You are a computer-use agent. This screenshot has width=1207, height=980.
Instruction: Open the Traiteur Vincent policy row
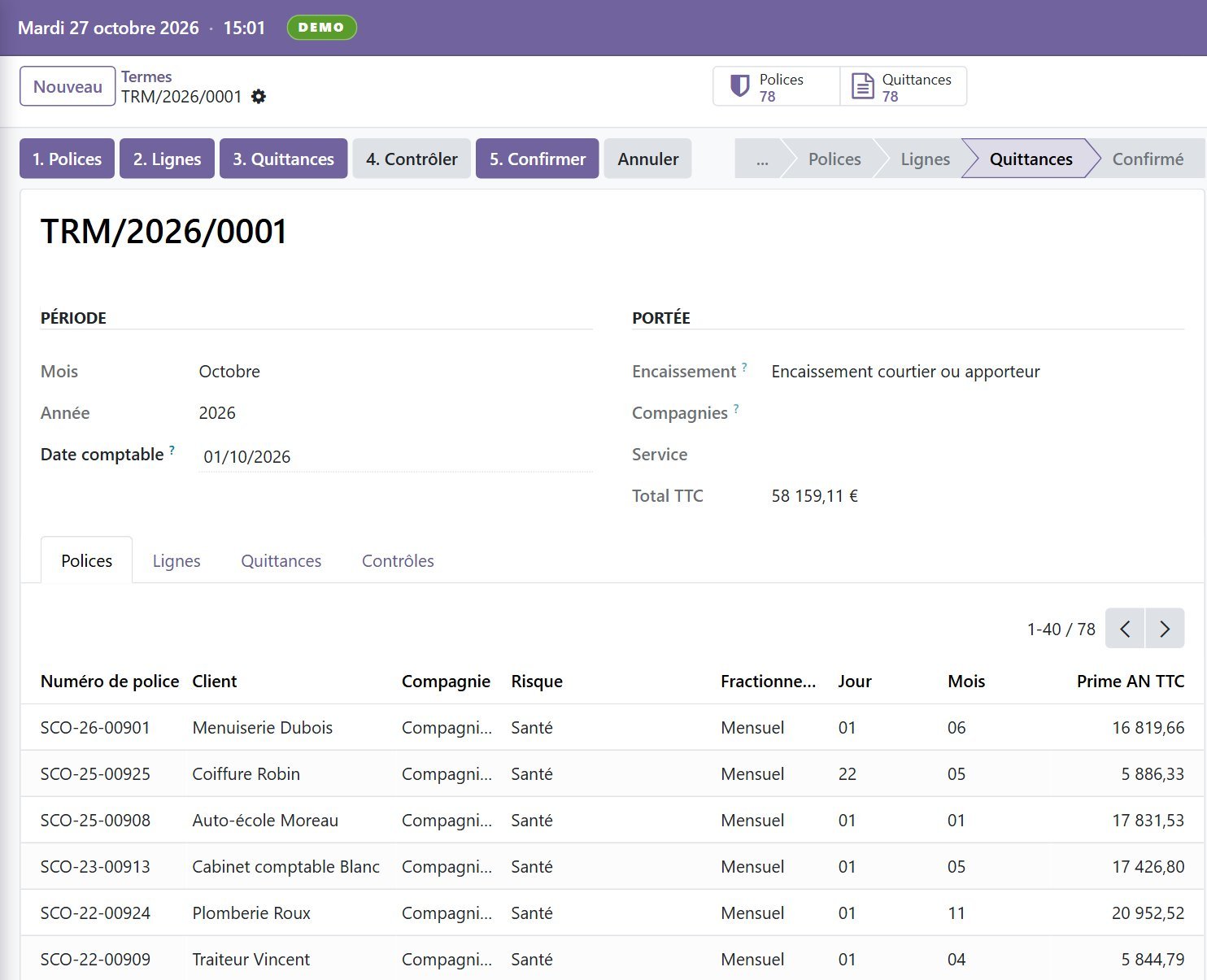612,958
